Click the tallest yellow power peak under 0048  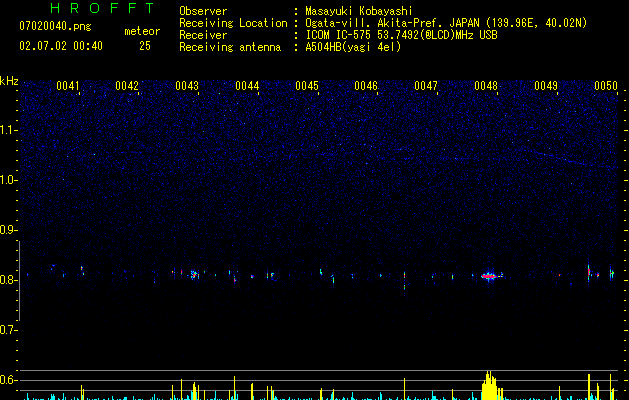point(489,385)
